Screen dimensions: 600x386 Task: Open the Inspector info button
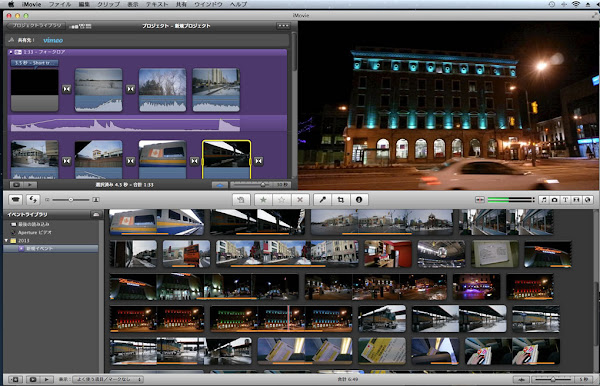(x=359, y=200)
